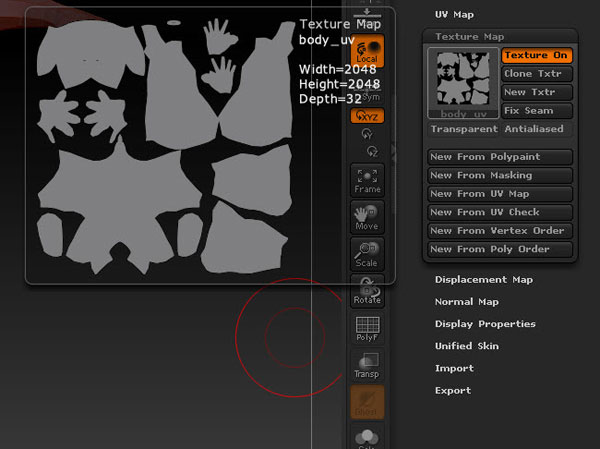Create New From Poly Order texture
This screenshot has width=600, height=449.
tap(500, 249)
